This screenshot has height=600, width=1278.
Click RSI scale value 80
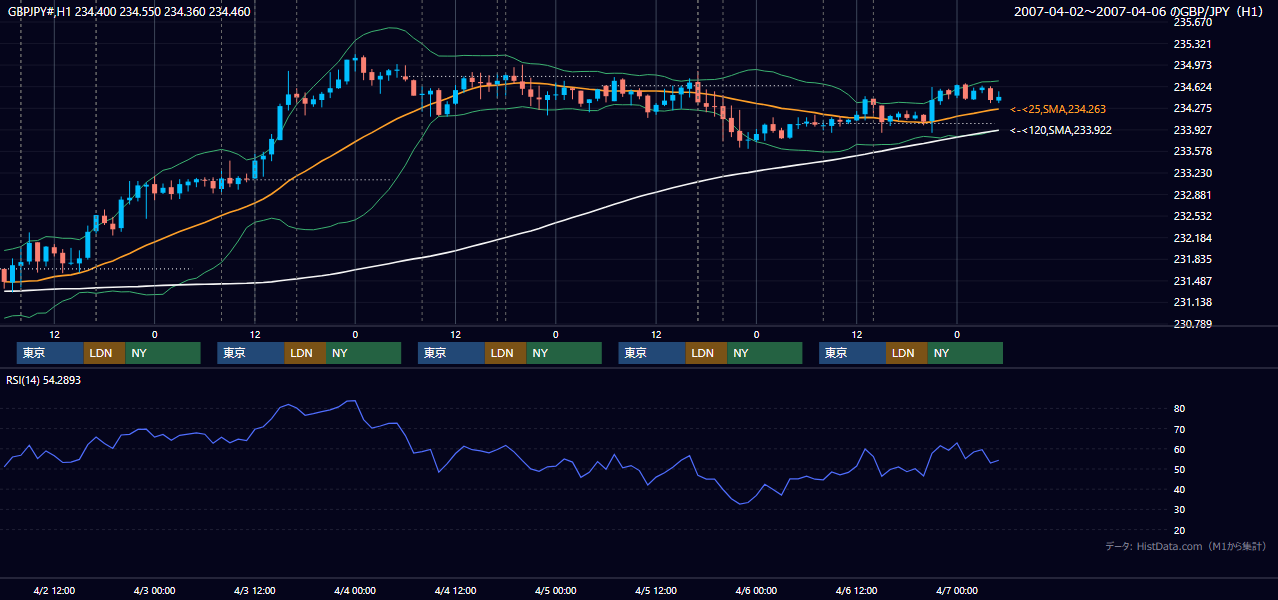(1180, 409)
